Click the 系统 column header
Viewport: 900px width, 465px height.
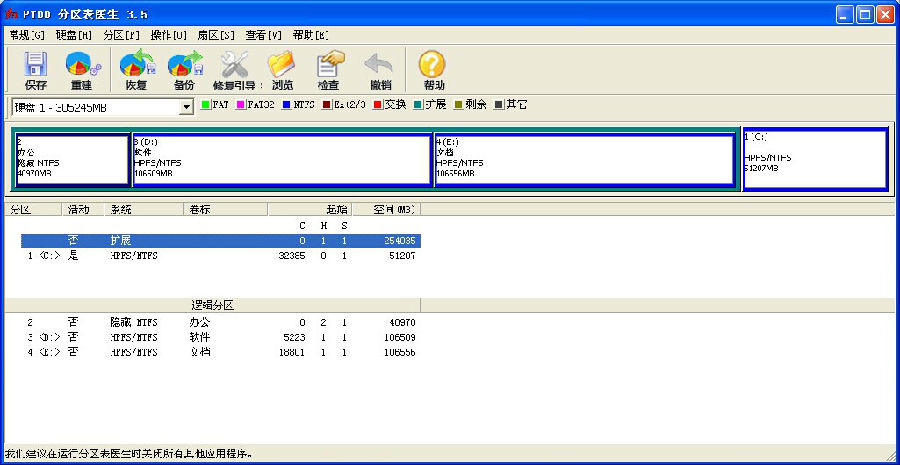tap(144, 210)
